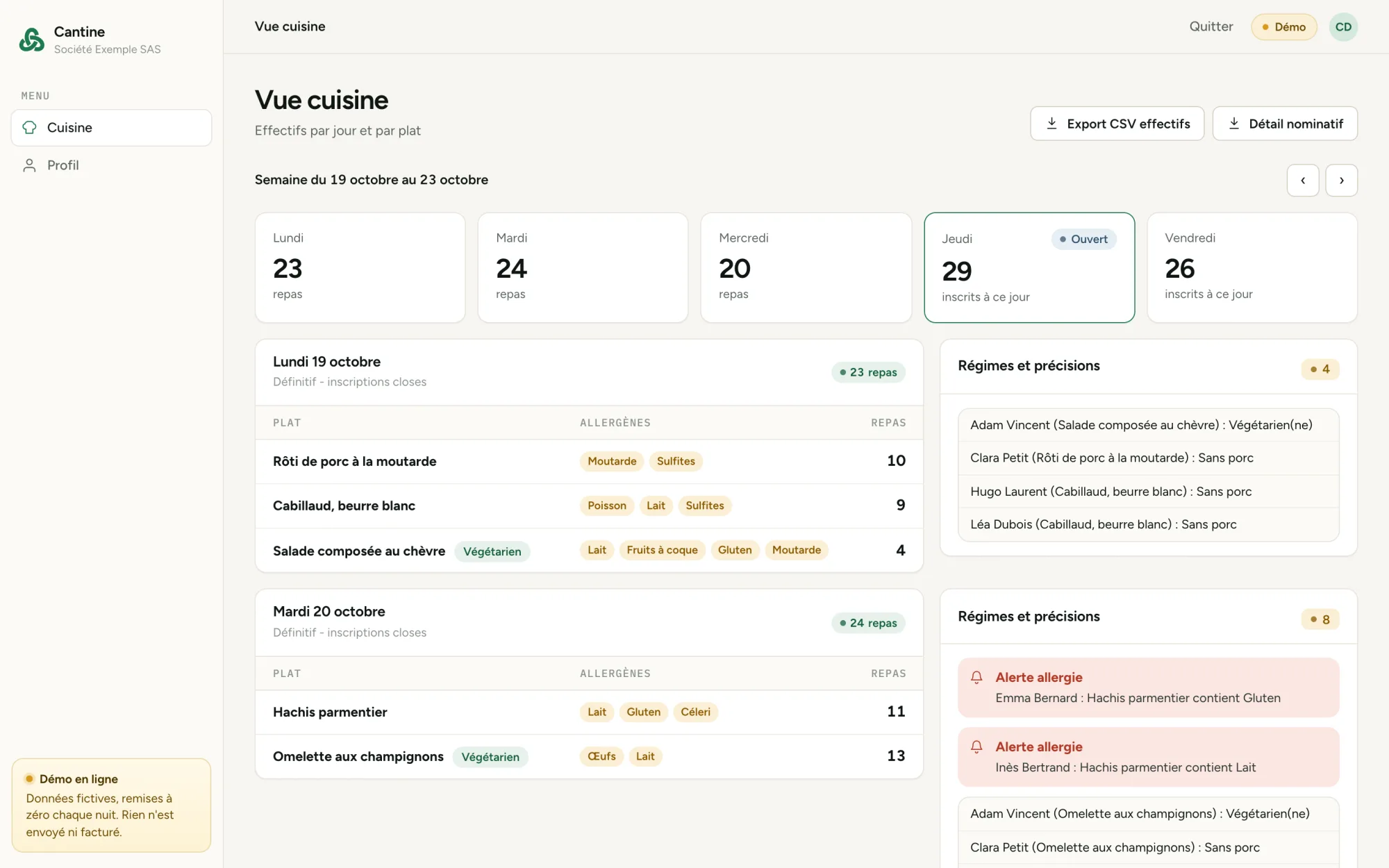Screen dimensions: 1389x868
Task: Click Détail nominatif button
Action: [x=1285, y=124]
